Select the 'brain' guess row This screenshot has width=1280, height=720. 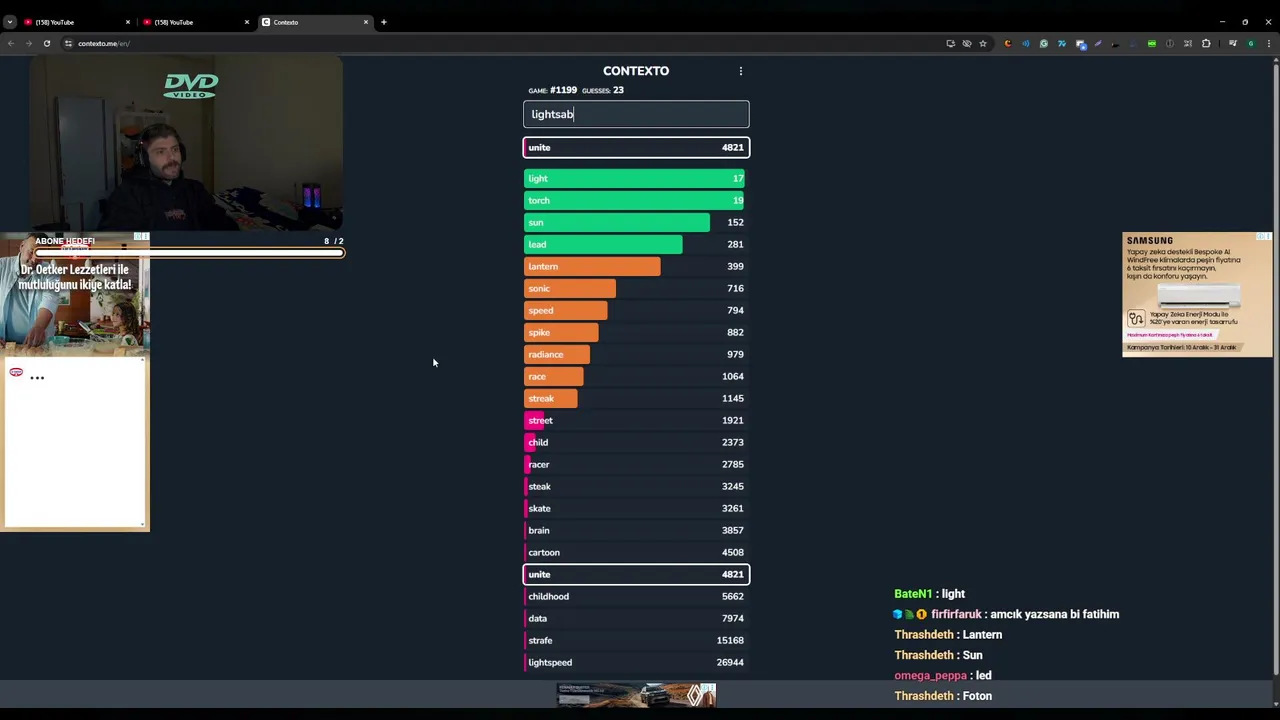[636, 530]
